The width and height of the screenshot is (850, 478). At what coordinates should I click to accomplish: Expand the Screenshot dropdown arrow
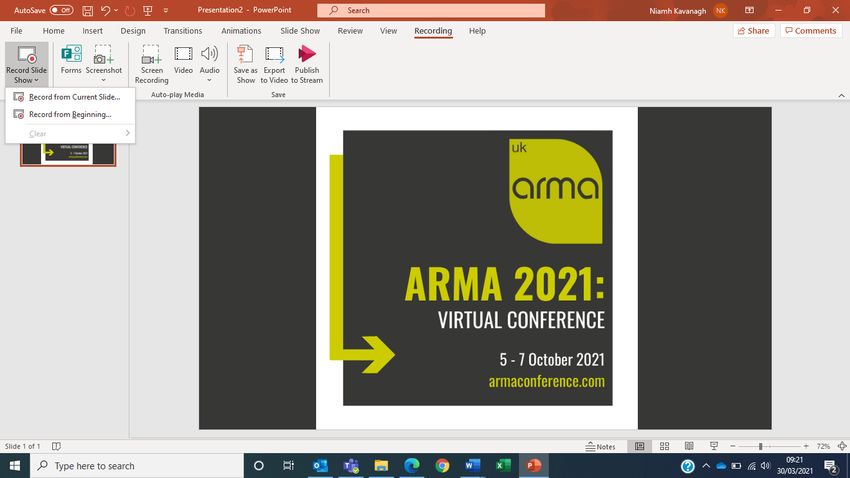point(104,80)
